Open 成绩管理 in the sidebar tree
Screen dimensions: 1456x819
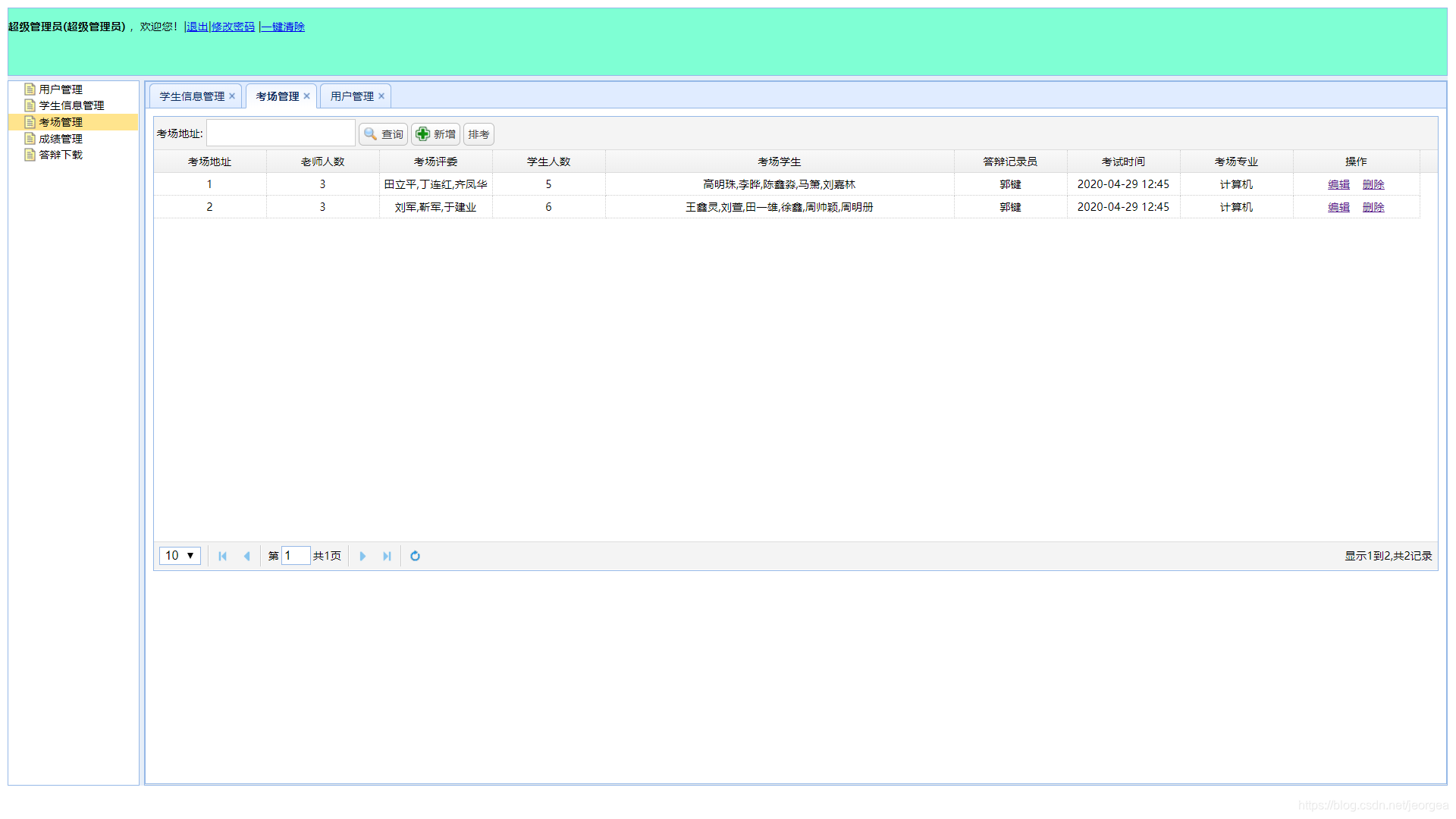click(61, 139)
